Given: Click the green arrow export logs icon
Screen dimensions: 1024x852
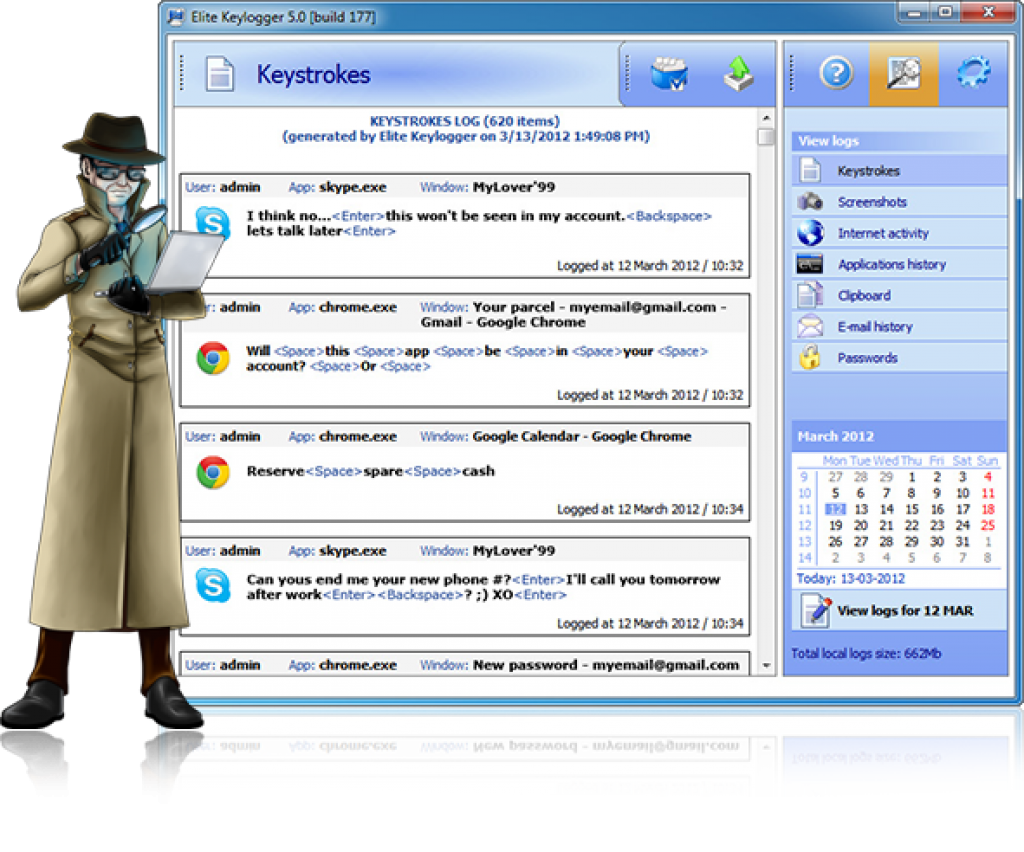Looking at the screenshot, I should click(x=739, y=73).
